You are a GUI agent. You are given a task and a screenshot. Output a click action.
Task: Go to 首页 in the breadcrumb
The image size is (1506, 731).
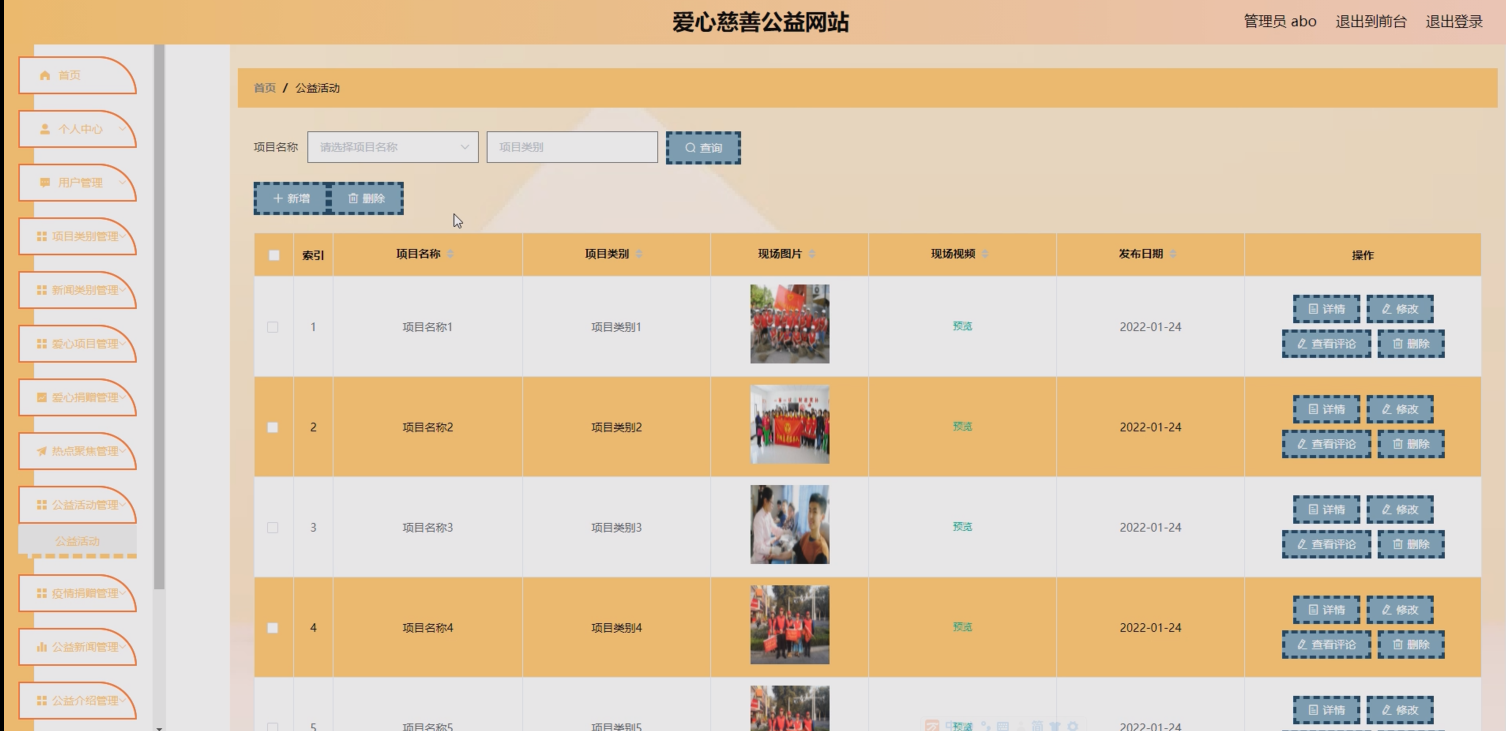(265, 88)
